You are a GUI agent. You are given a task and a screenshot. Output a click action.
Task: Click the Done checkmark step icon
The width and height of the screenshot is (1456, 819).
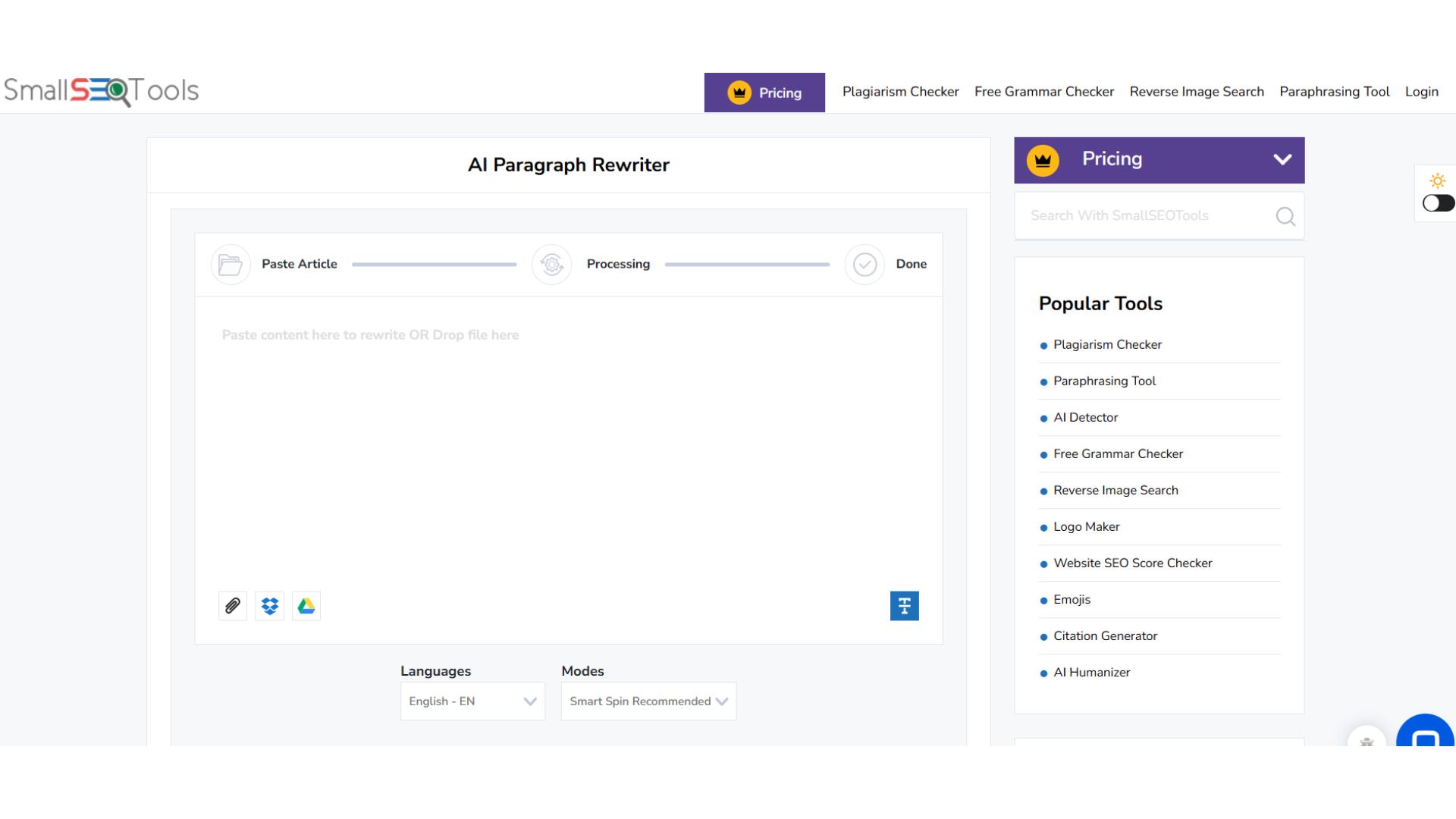(x=864, y=265)
